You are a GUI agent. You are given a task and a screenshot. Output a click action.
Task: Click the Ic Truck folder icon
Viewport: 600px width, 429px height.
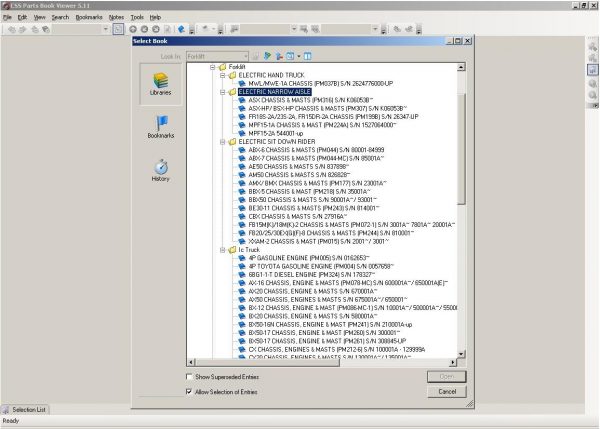pos(232,250)
